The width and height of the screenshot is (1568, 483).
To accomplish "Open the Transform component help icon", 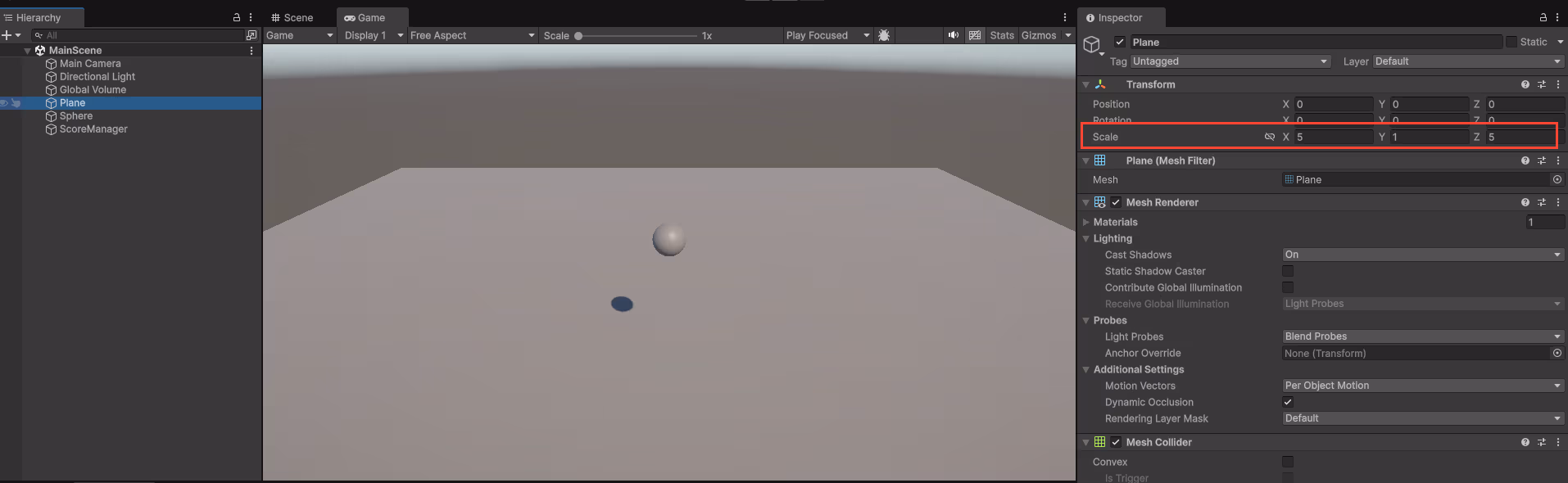I will pyautogui.click(x=1525, y=84).
